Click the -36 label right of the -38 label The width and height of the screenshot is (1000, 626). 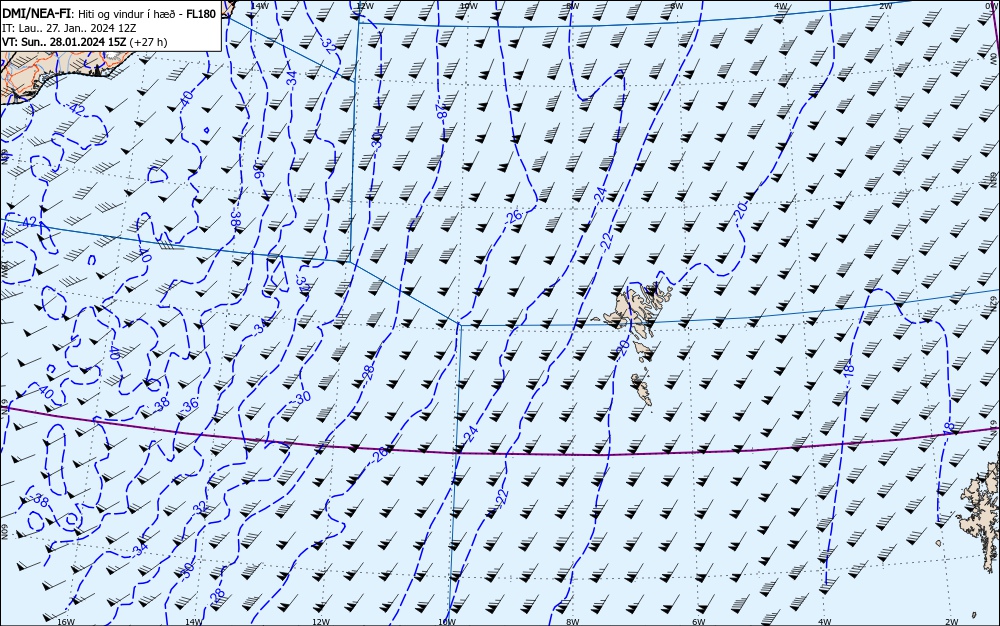[x=189, y=404]
